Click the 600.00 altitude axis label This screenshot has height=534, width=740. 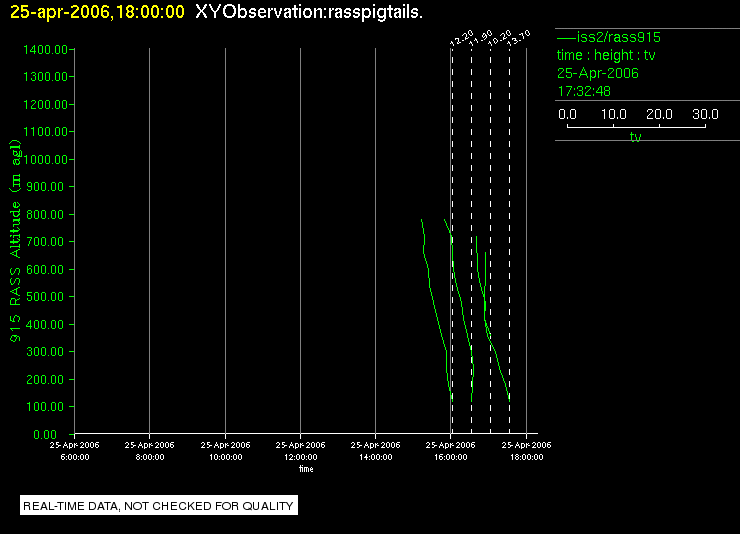coord(45,269)
